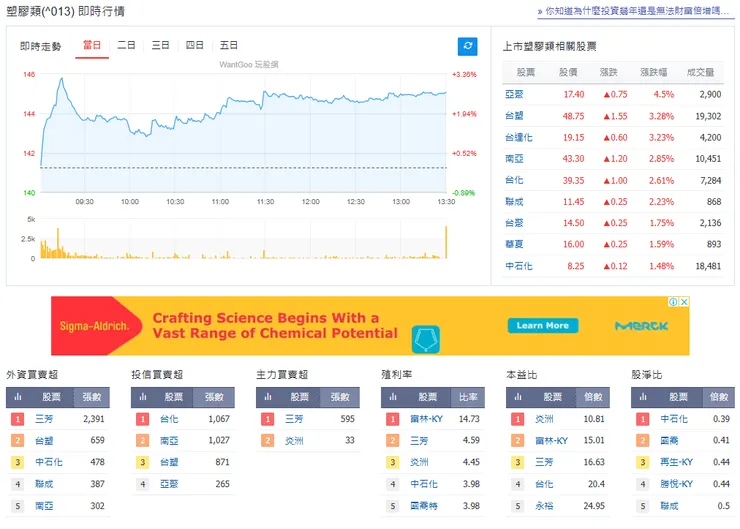This screenshot has width=740, height=529.
Task: Switch chart to 四日 tab
Action: 194,45
